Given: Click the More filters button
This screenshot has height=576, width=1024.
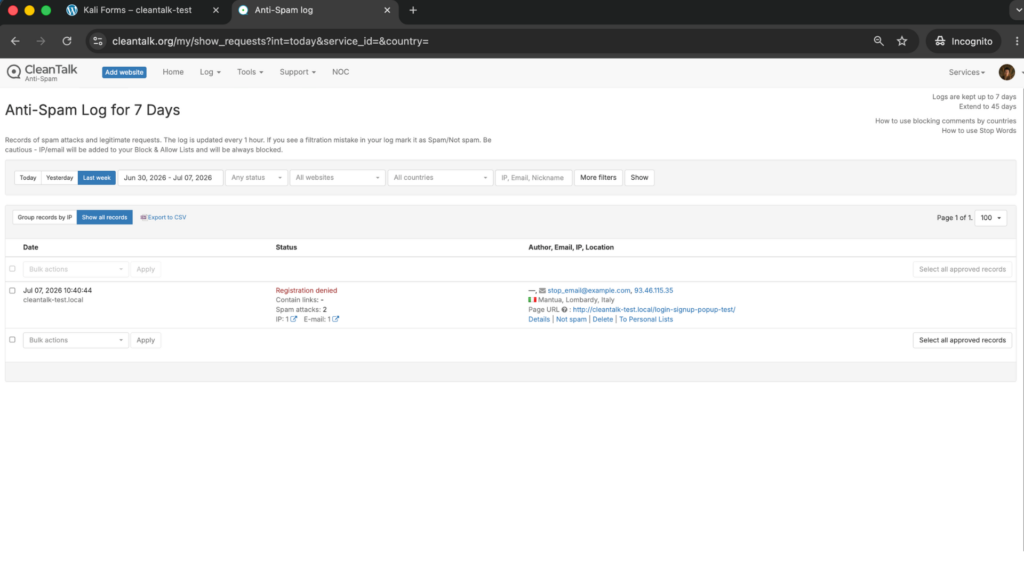Looking at the screenshot, I should 598,178.
